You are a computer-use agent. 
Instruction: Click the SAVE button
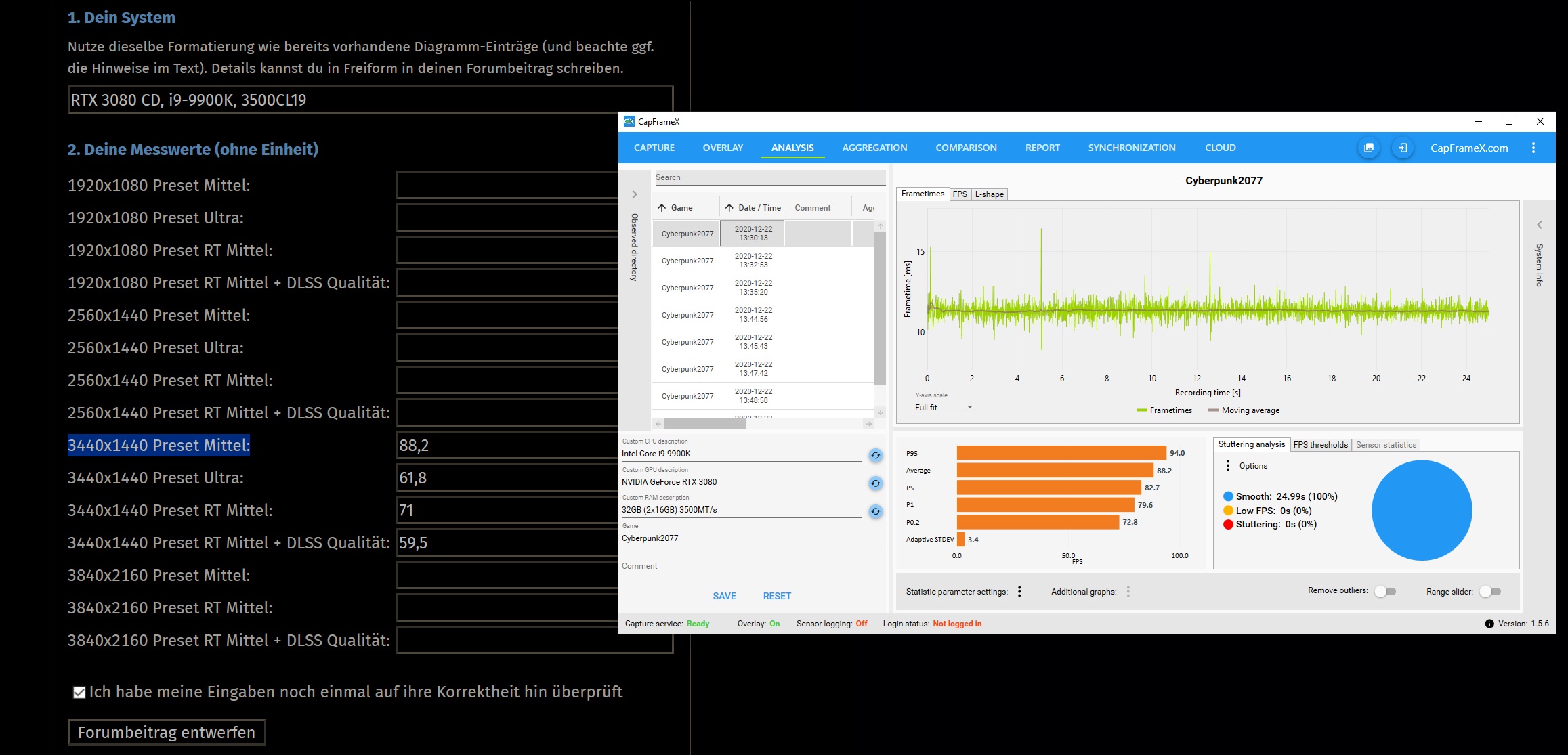point(724,596)
